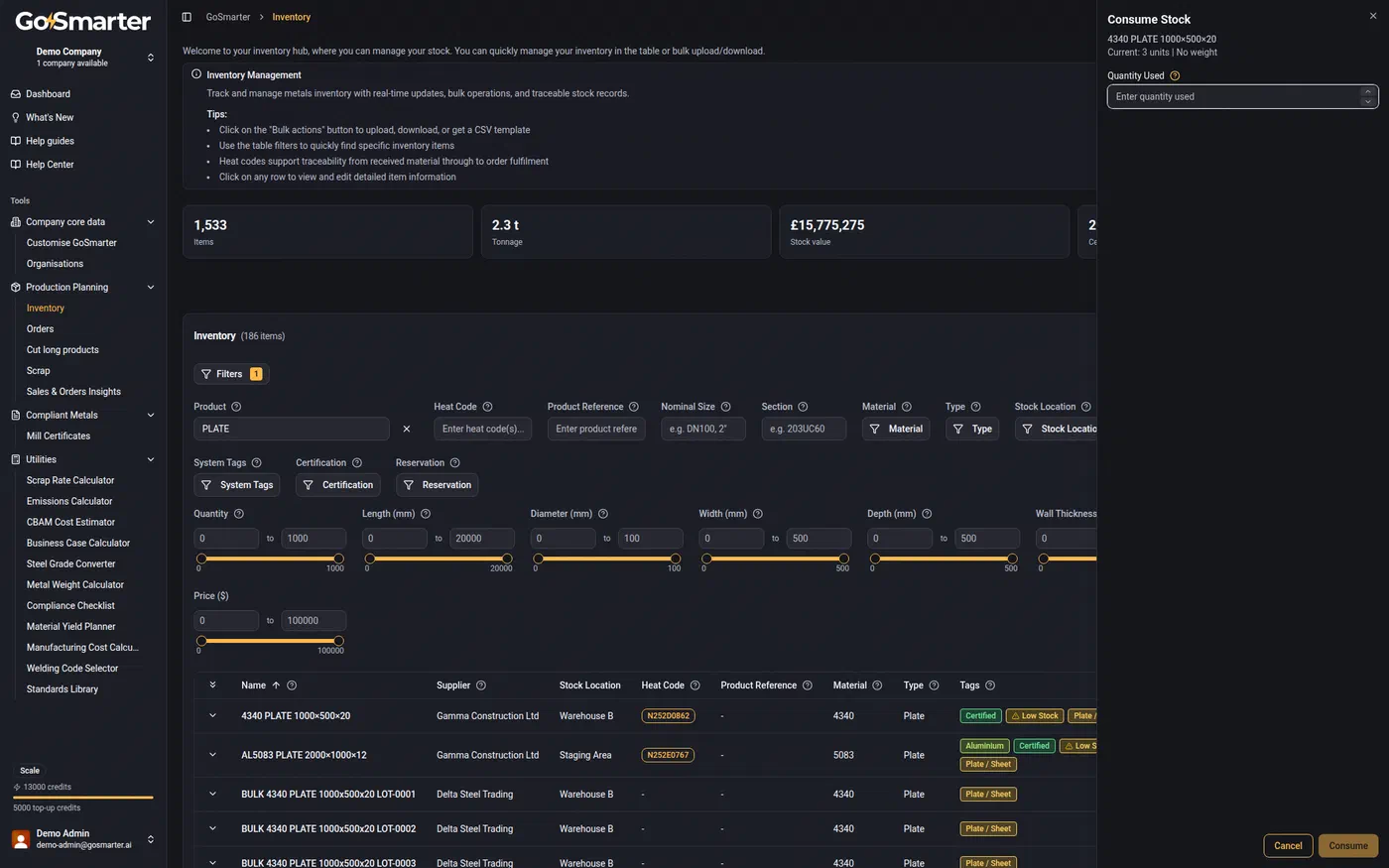Click the Heat Code help icon
Screen dimensions: 1389x868
click(487, 407)
